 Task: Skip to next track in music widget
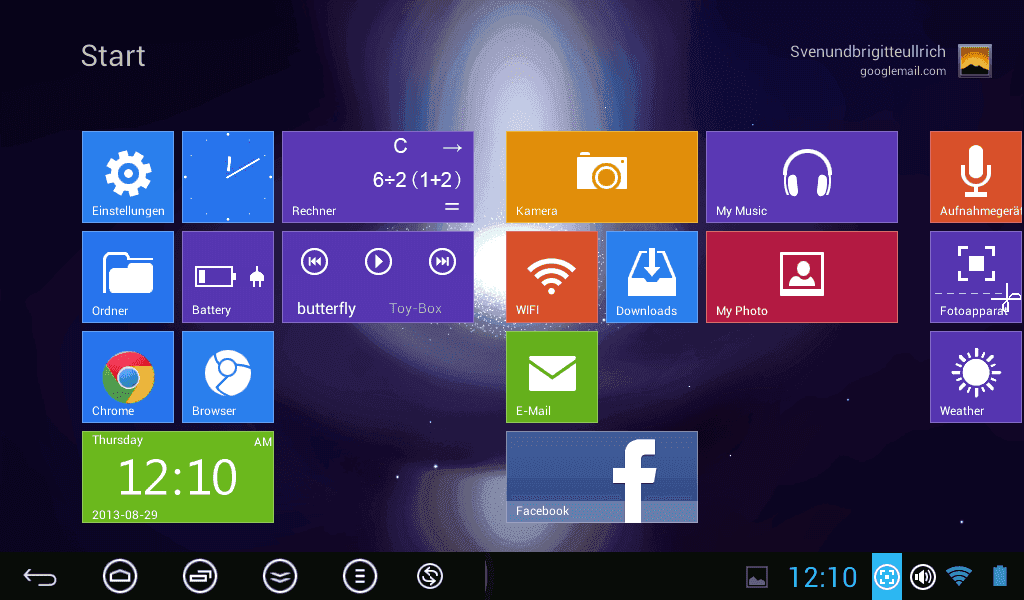(x=442, y=262)
